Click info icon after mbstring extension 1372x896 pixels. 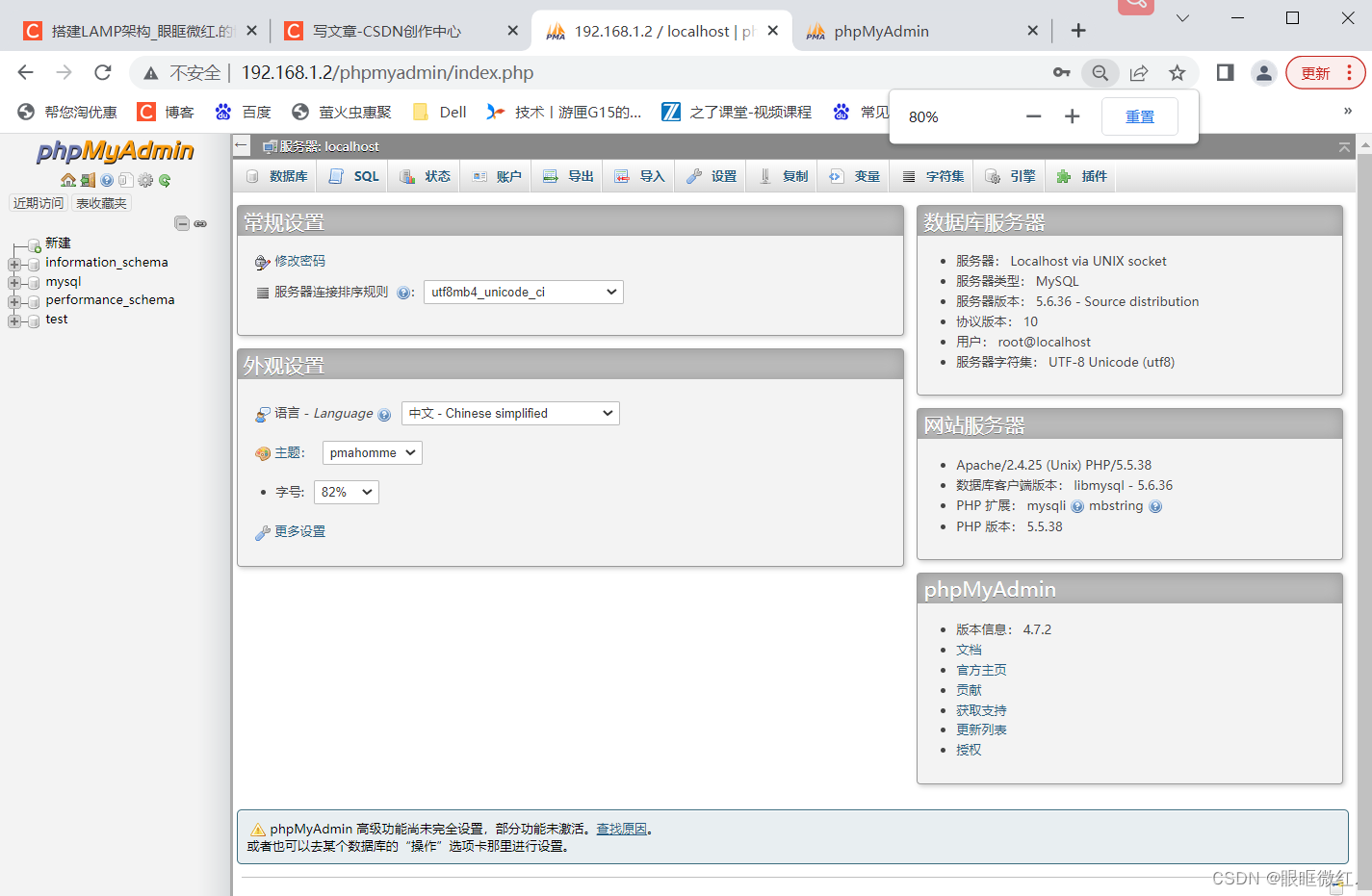[1155, 506]
